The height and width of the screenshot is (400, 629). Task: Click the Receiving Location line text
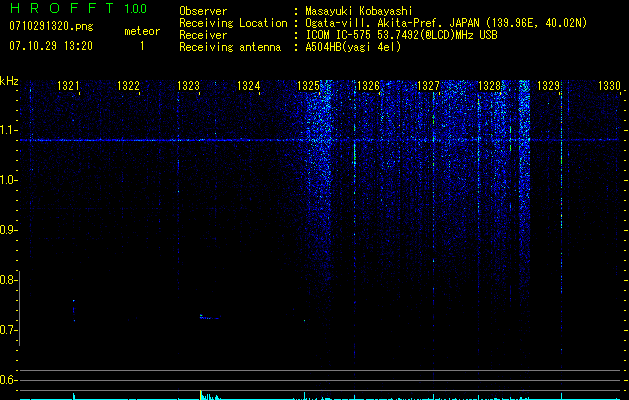[383, 23]
